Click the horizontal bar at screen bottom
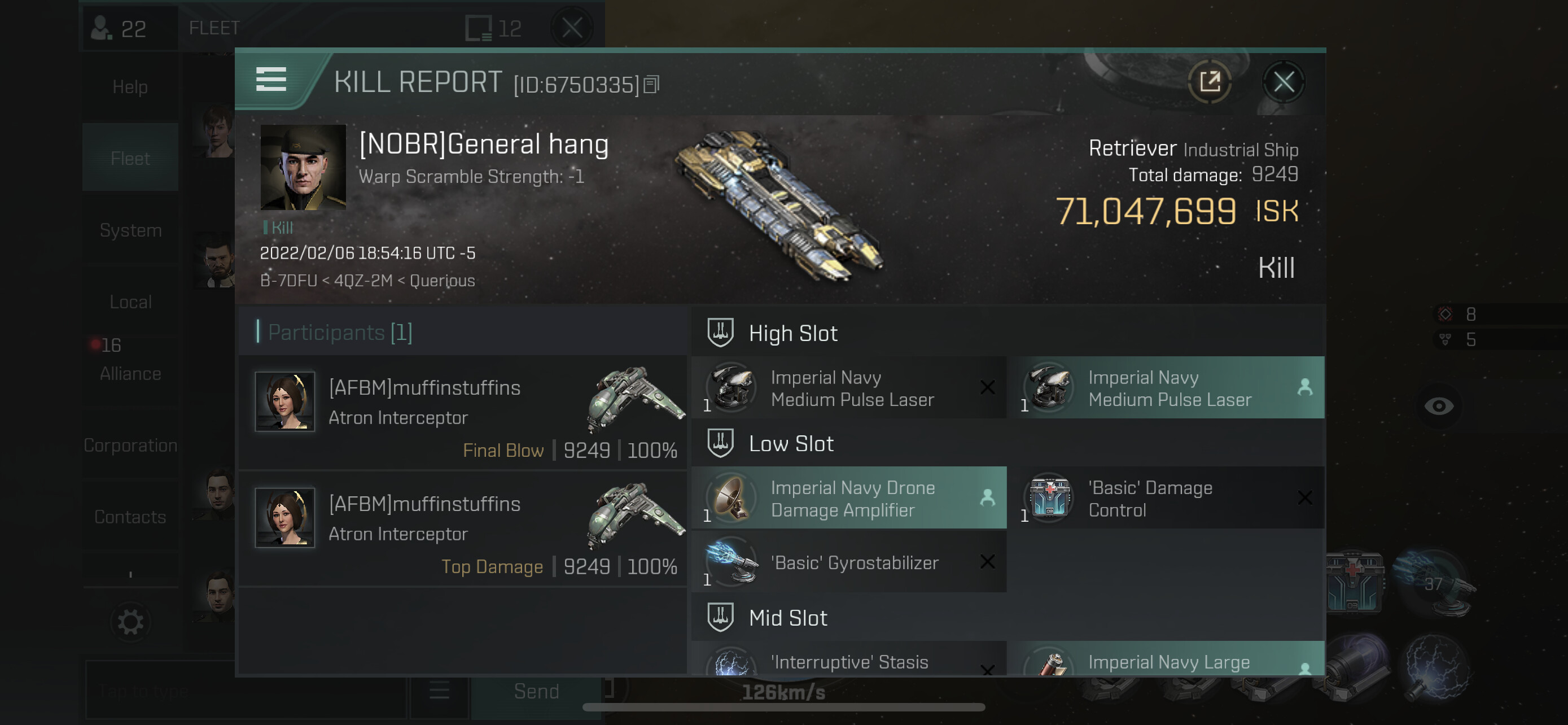Image resolution: width=1568 pixels, height=725 pixels. 783,707
